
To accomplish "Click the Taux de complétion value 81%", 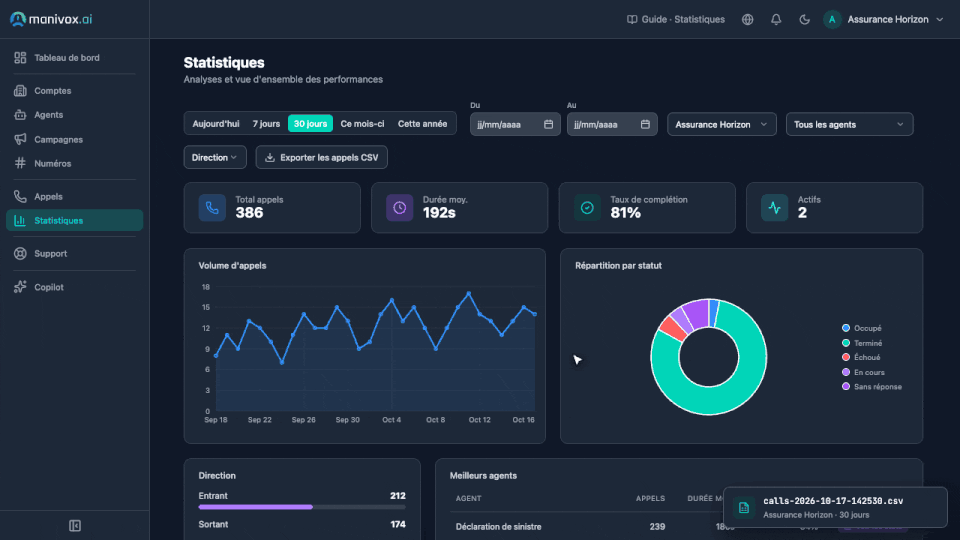I will click(x=626, y=212).
